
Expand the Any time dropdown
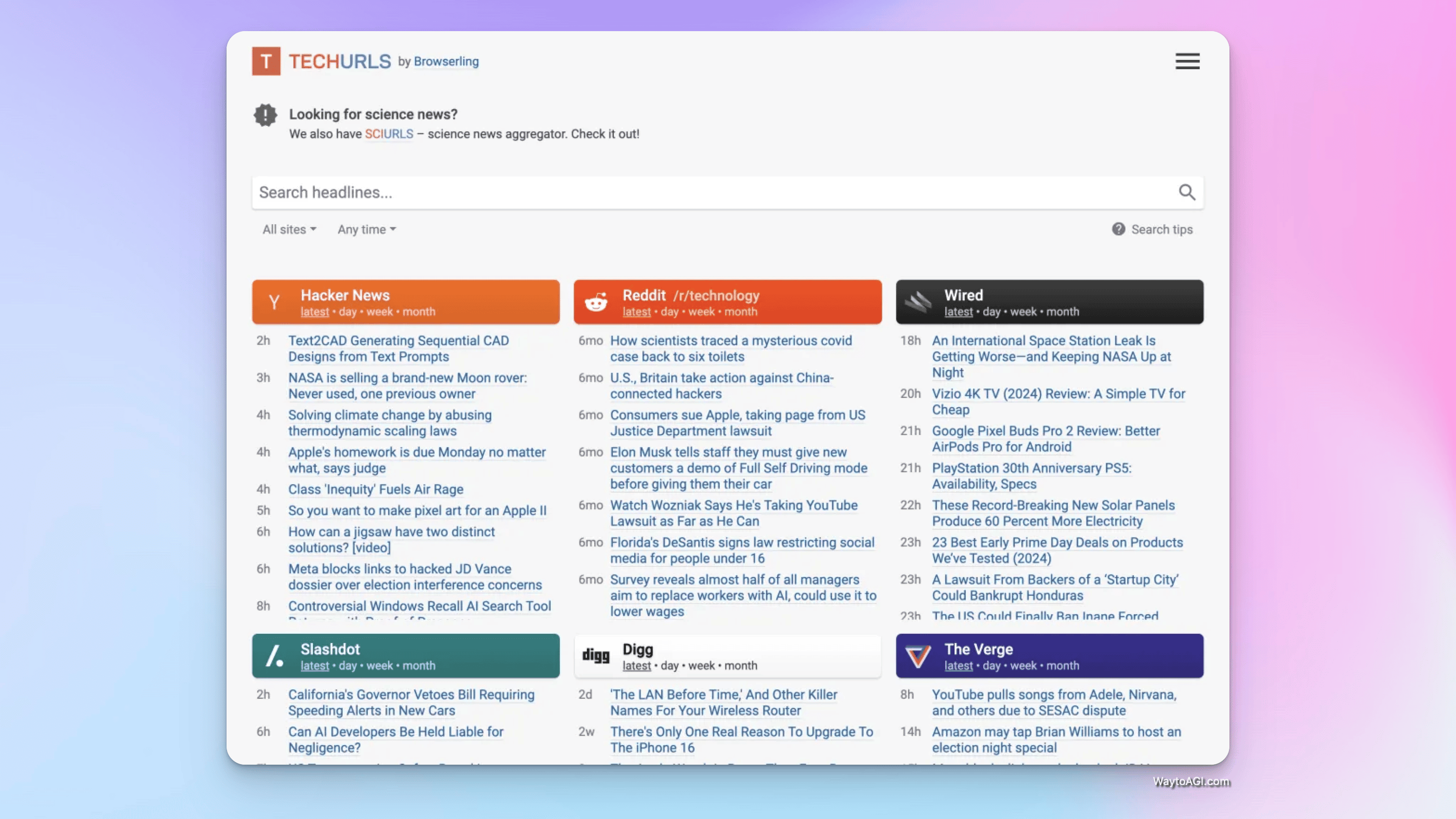367,229
